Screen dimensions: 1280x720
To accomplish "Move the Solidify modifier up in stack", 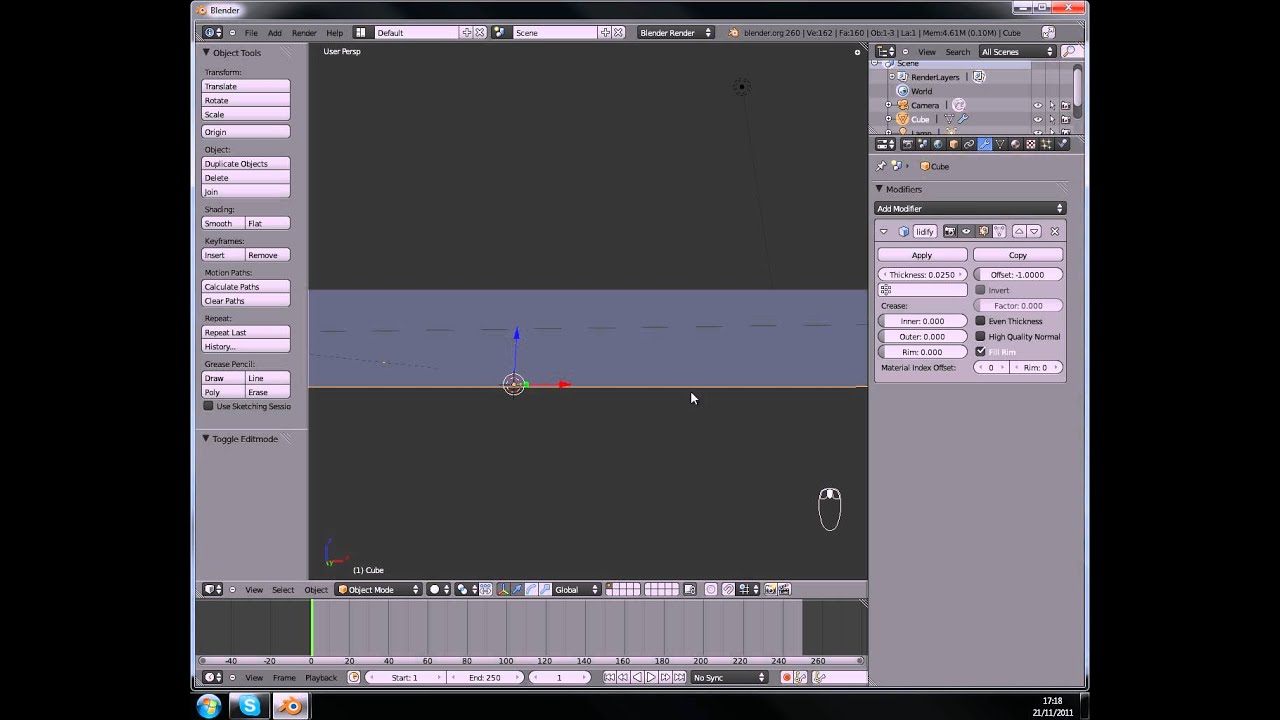I will [x=1019, y=231].
